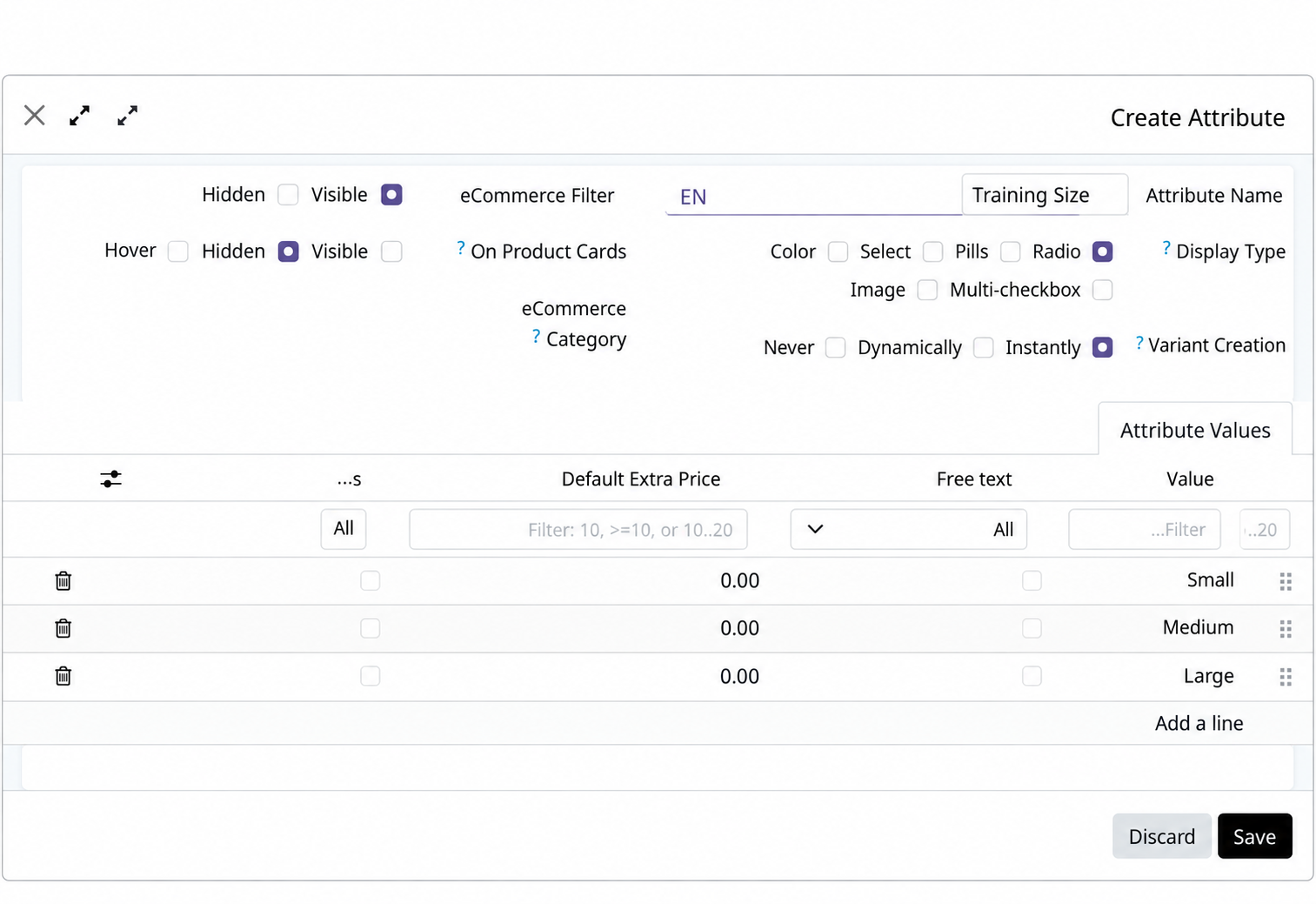The height and width of the screenshot is (904, 1316).
Task: Select Pills display type
Action: pyautogui.click(x=1010, y=251)
